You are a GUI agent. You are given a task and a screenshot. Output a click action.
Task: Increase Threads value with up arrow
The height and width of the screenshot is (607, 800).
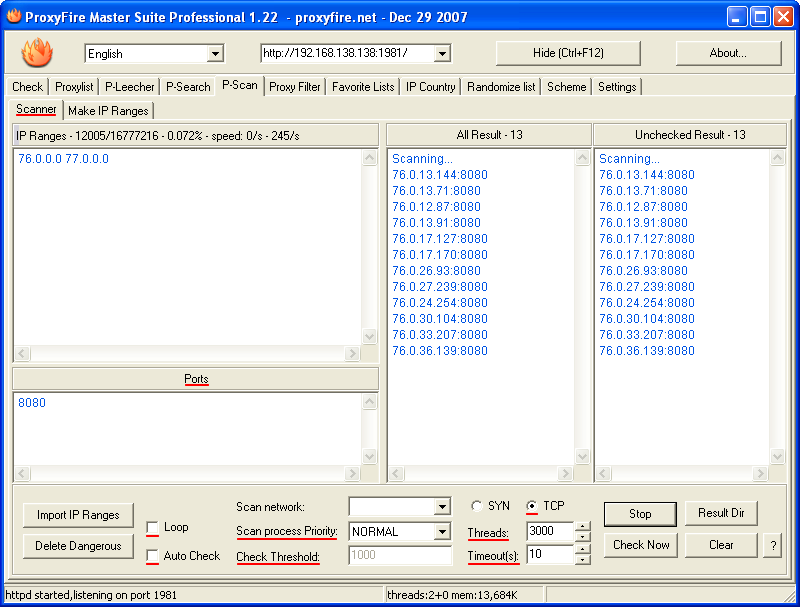(x=584, y=527)
